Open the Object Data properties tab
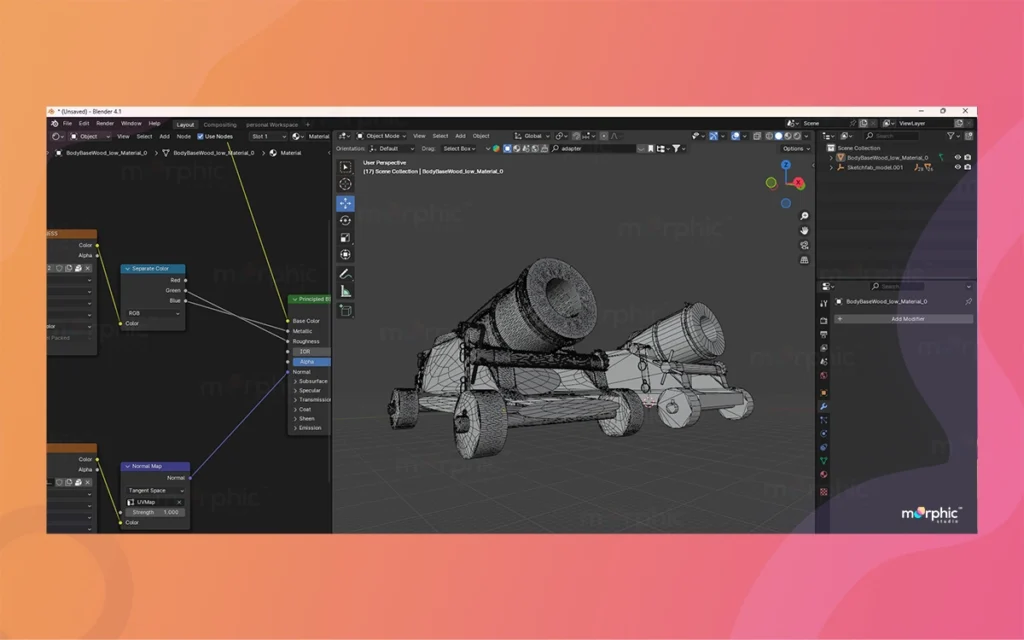The height and width of the screenshot is (640, 1024). coord(824,461)
